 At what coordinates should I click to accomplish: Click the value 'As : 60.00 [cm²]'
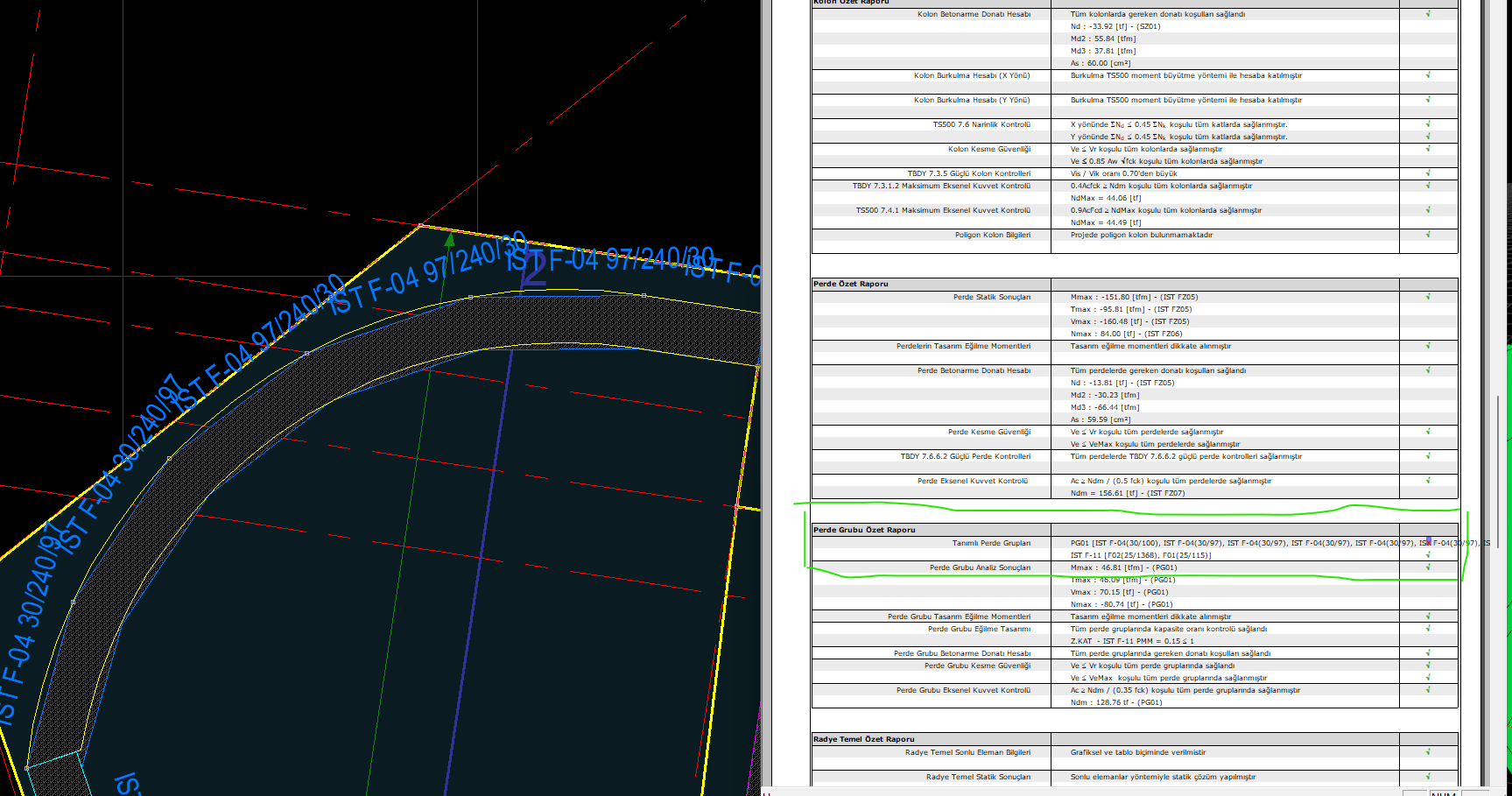pos(1100,63)
